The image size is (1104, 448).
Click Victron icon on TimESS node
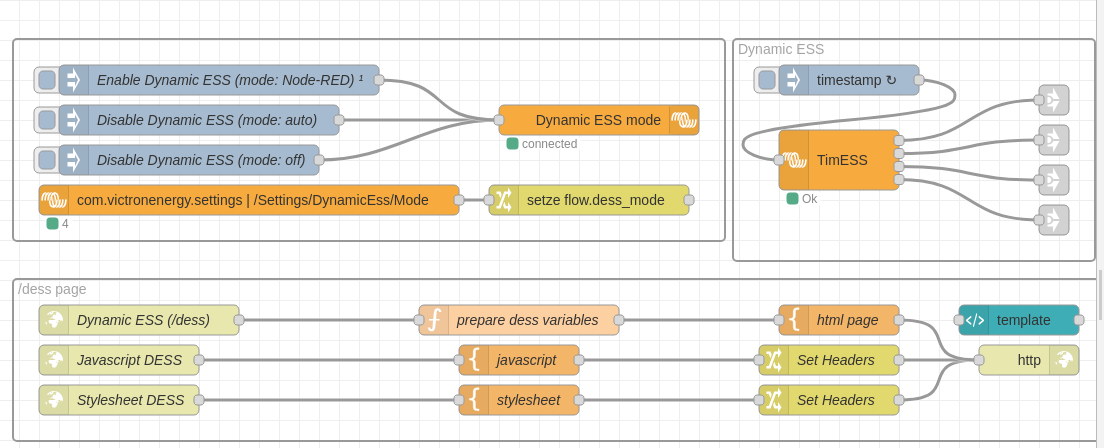(x=794, y=160)
